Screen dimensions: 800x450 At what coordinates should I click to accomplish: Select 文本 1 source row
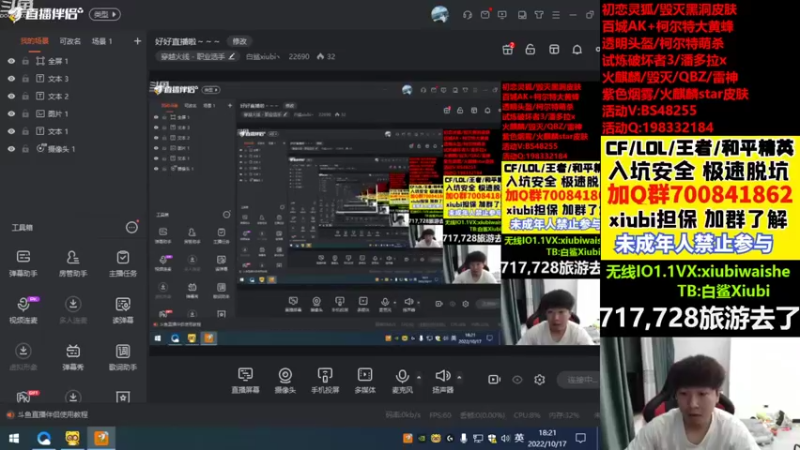[74, 131]
